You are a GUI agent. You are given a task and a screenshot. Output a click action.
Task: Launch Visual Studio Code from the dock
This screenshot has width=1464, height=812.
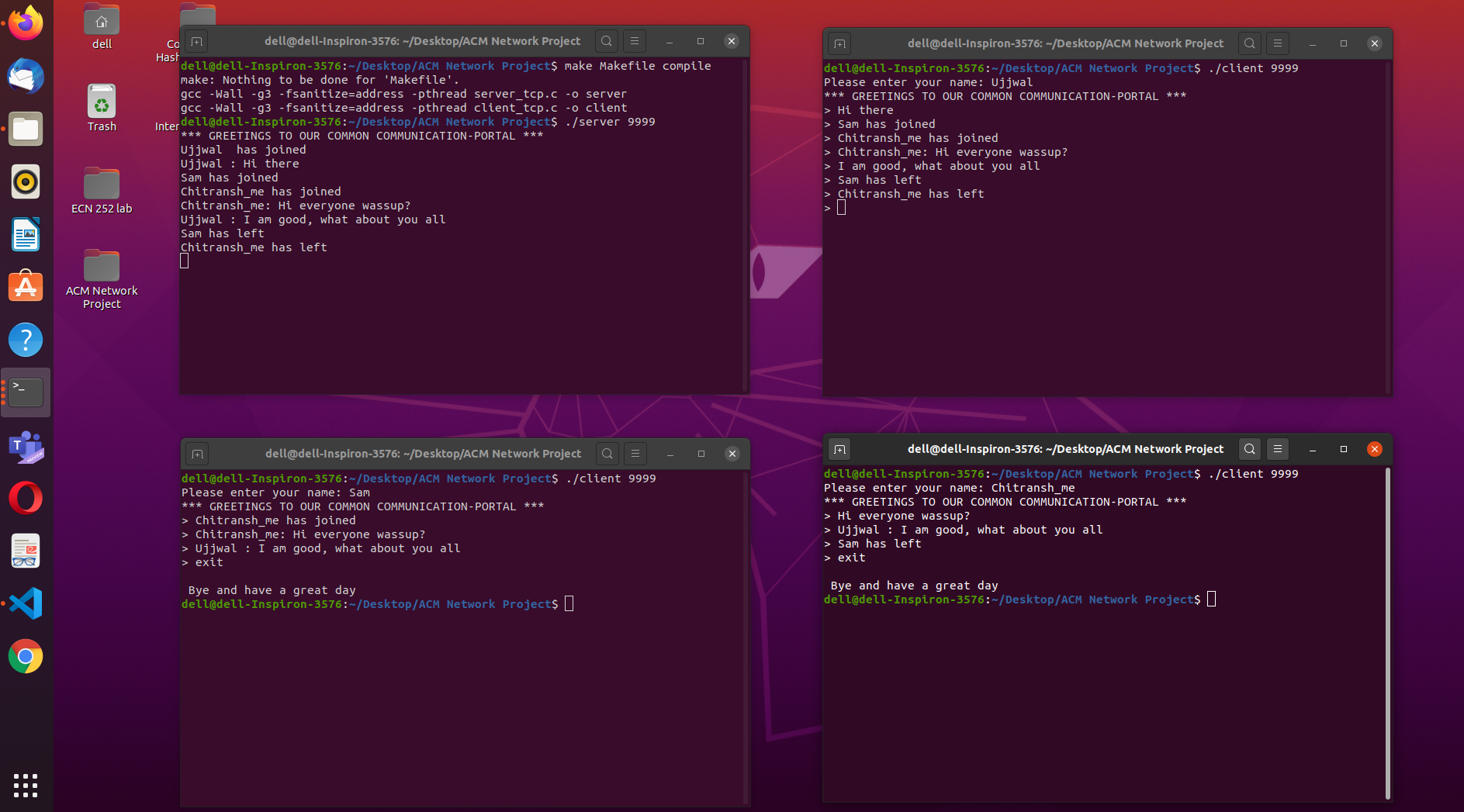(26, 603)
